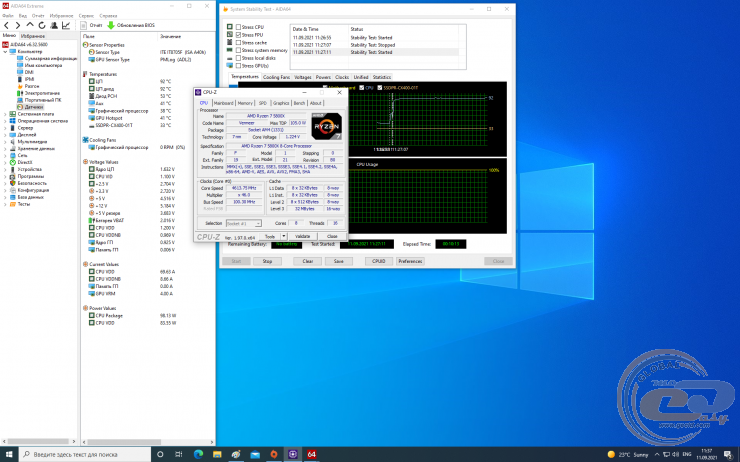
Task: Open the Файл menu in AIDA64
Action: (8, 16)
